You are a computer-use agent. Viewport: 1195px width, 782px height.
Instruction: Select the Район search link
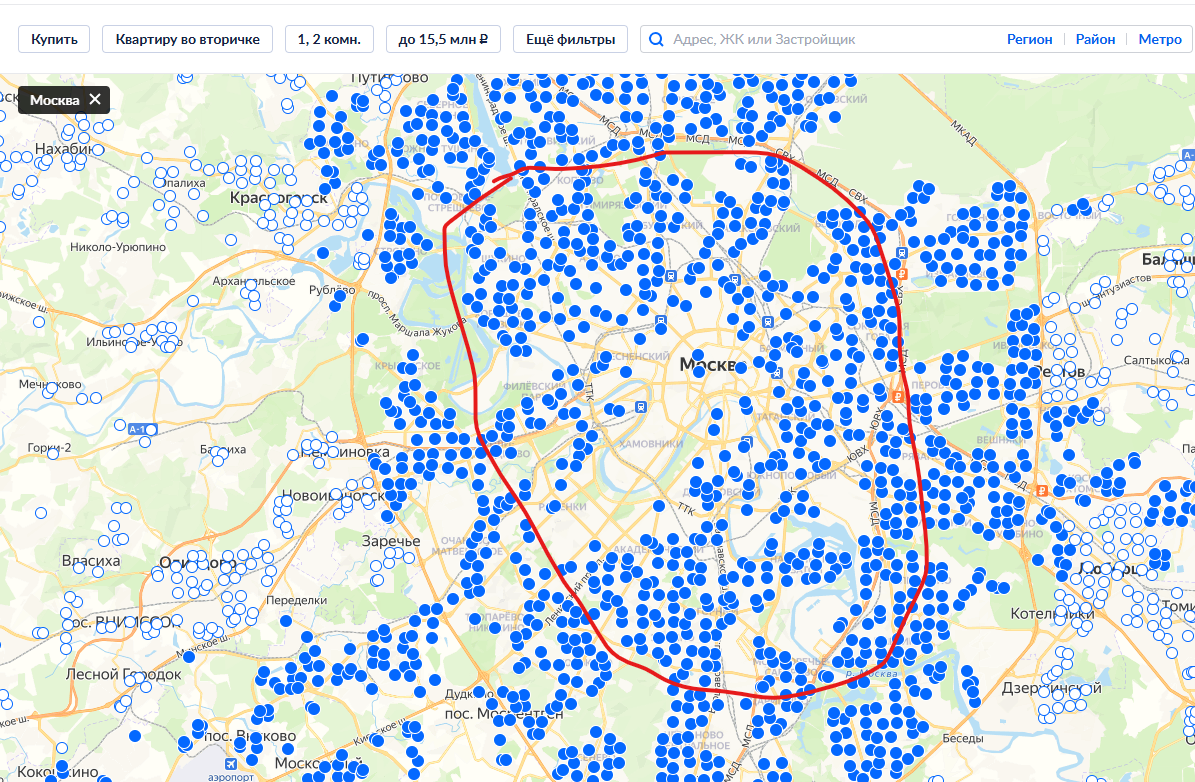1095,39
